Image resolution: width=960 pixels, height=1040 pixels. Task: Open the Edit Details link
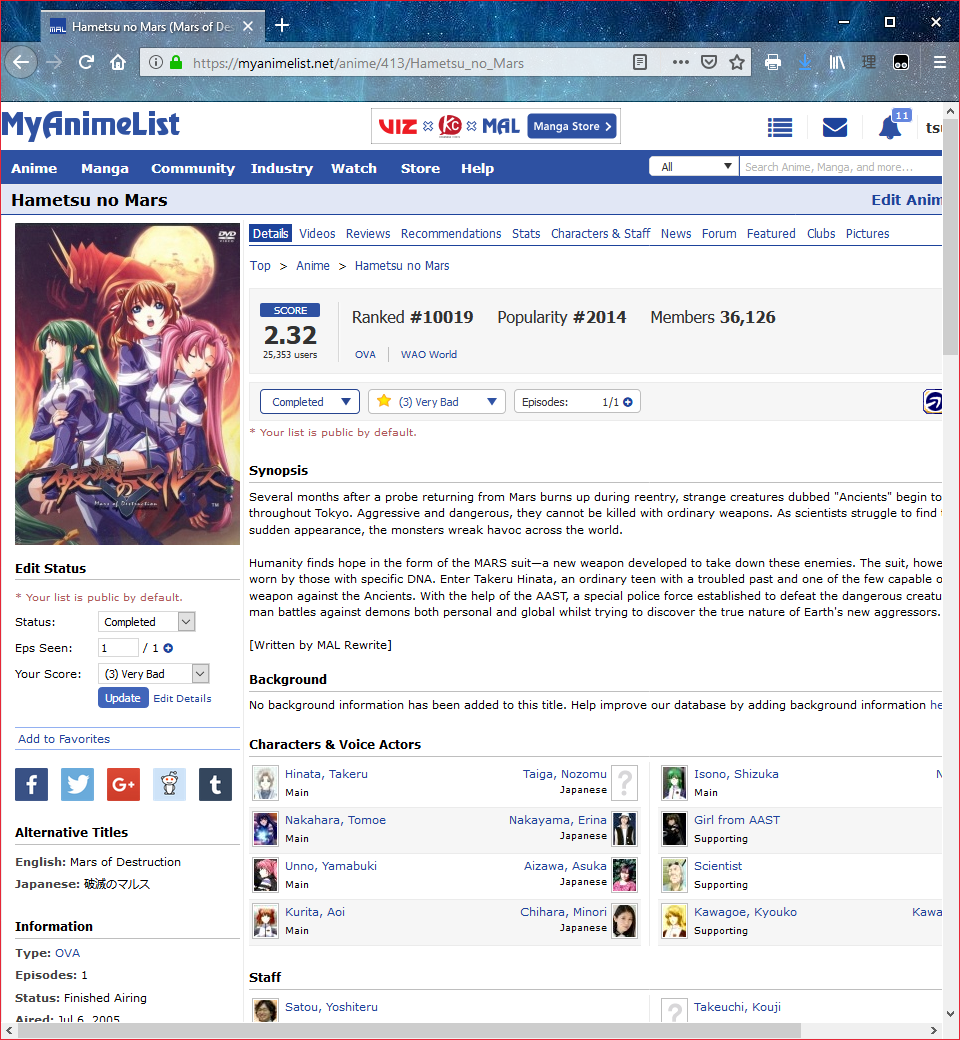182,698
